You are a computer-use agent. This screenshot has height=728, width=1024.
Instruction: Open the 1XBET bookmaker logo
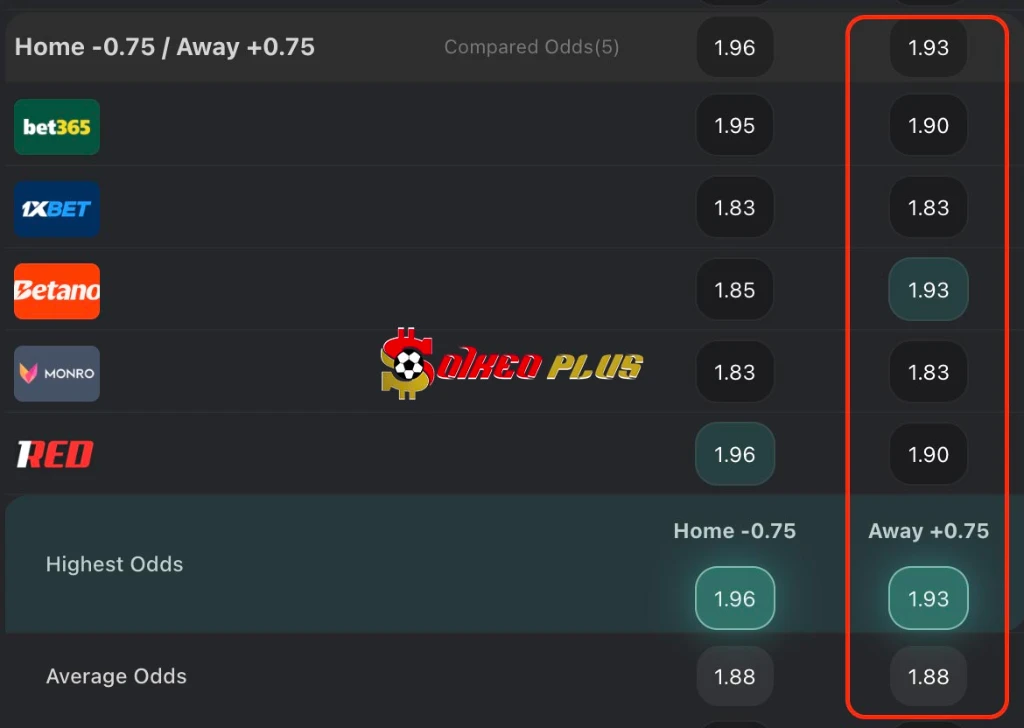57,209
